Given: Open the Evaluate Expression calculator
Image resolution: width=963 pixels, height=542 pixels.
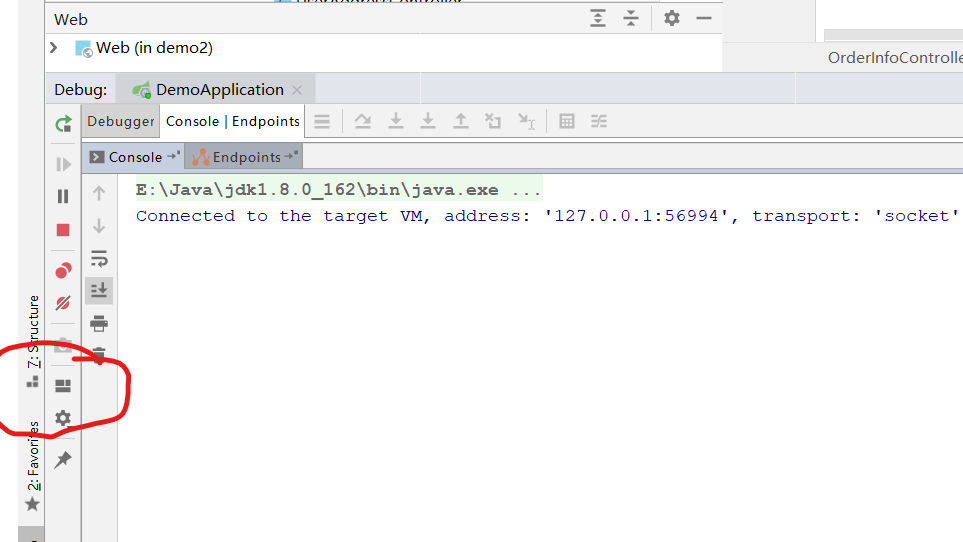Looking at the screenshot, I should 567,122.
